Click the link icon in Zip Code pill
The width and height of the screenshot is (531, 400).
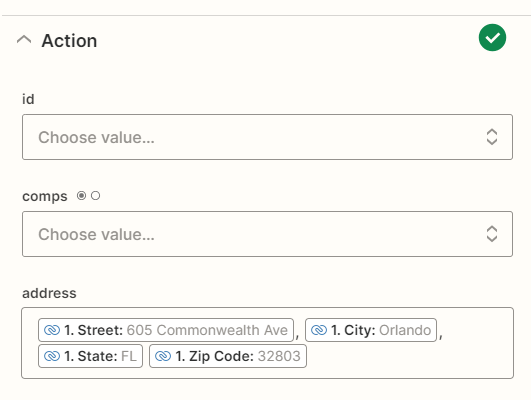(x=163, y=356)
